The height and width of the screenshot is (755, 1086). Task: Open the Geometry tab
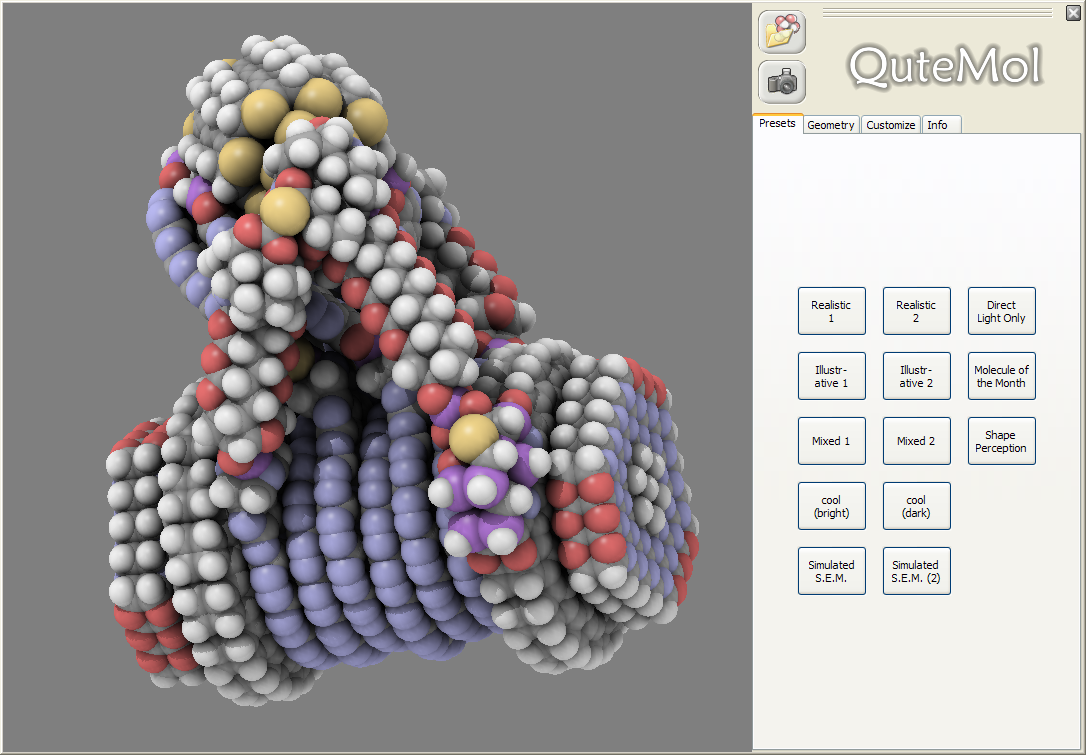tap(830, 125)
